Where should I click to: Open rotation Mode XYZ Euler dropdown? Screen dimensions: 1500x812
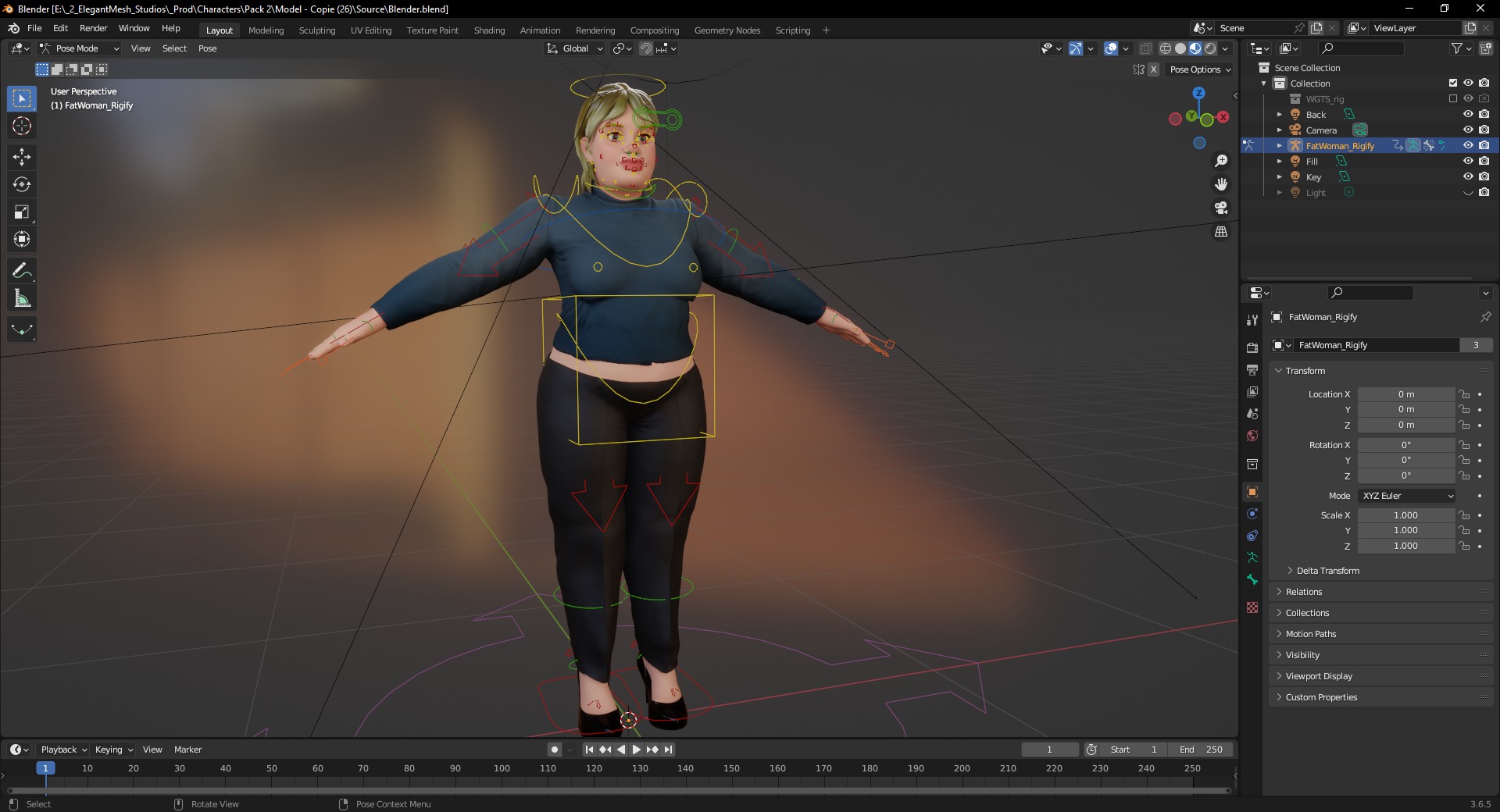(1406, 496)
